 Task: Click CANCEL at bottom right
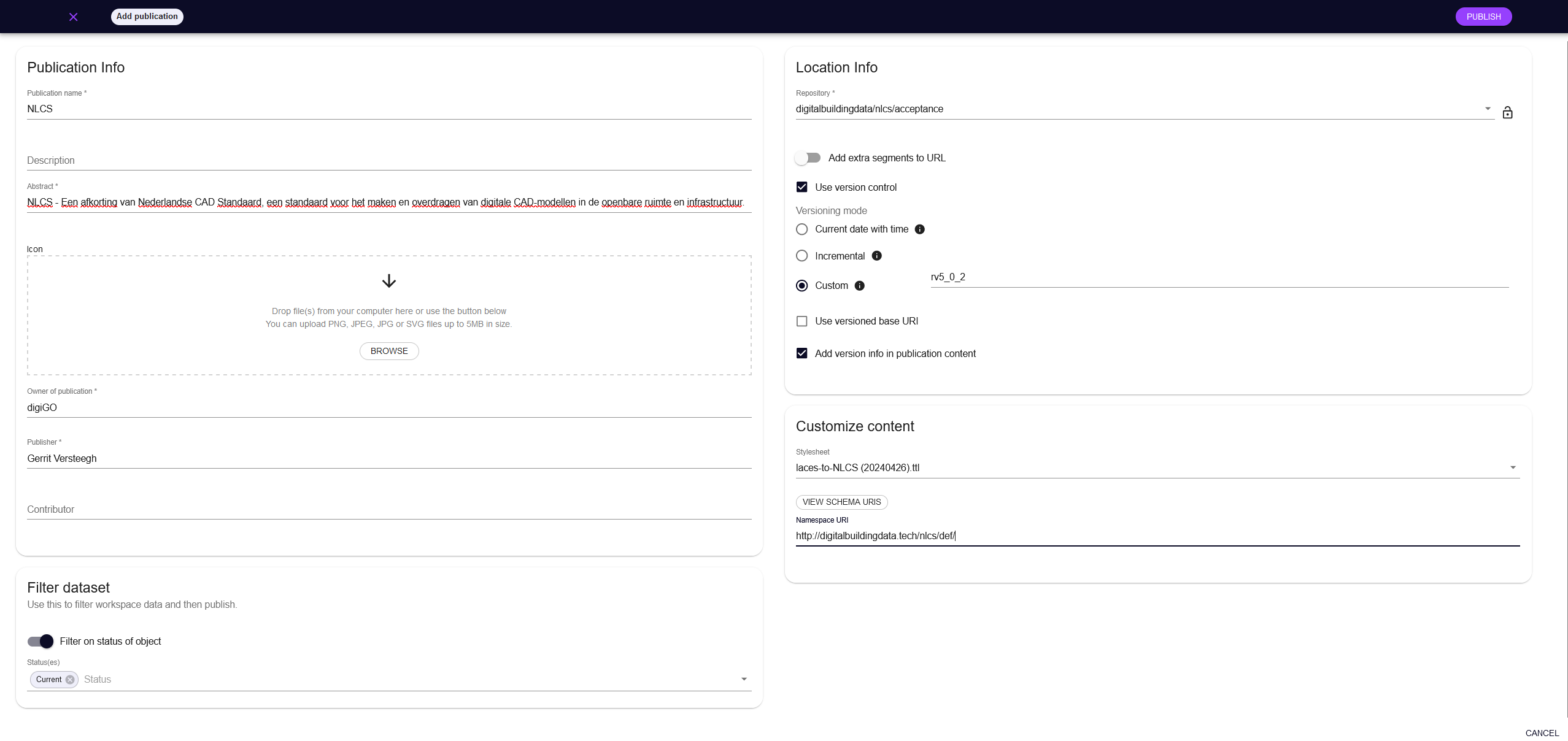(1542, 733)
